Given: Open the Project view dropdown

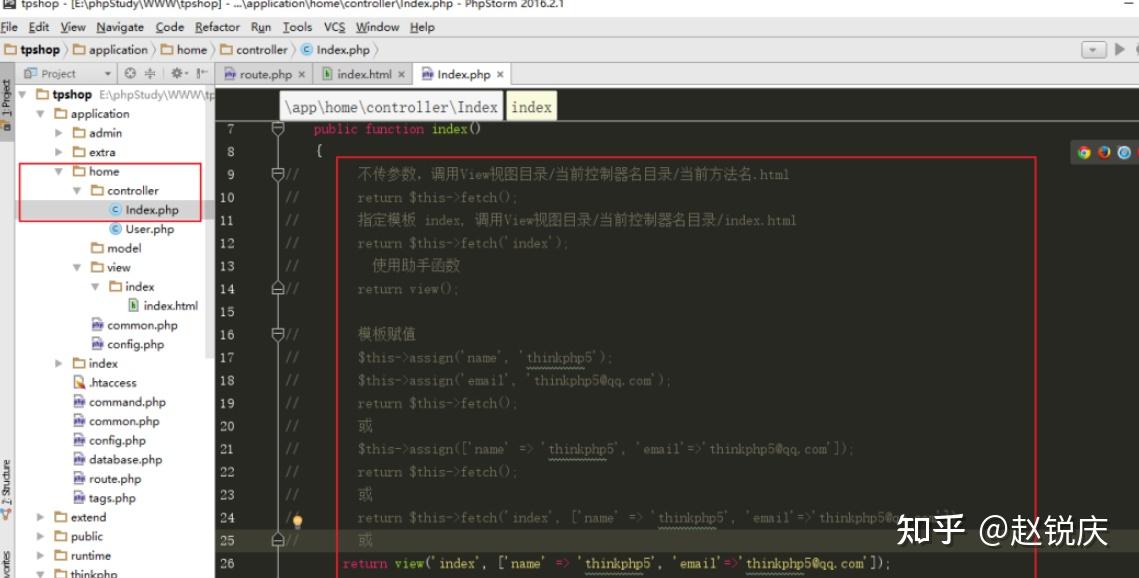Looking at the screenshot, I should pos(108,73).
